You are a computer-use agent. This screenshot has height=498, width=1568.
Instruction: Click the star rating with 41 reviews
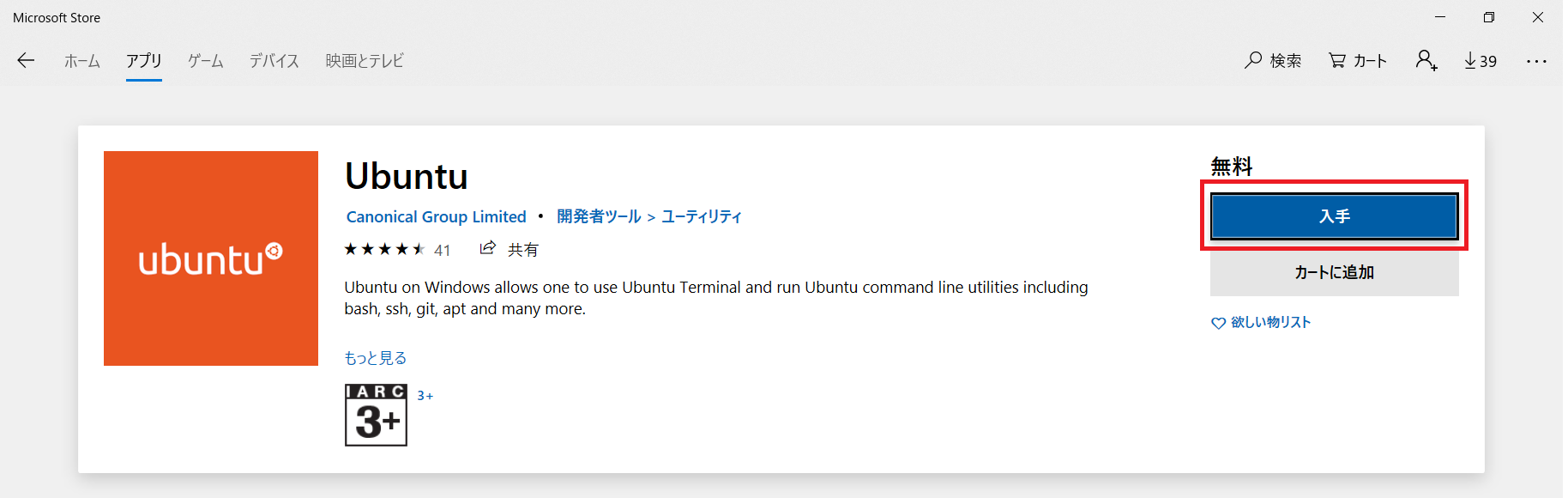(x=397, y=250)
